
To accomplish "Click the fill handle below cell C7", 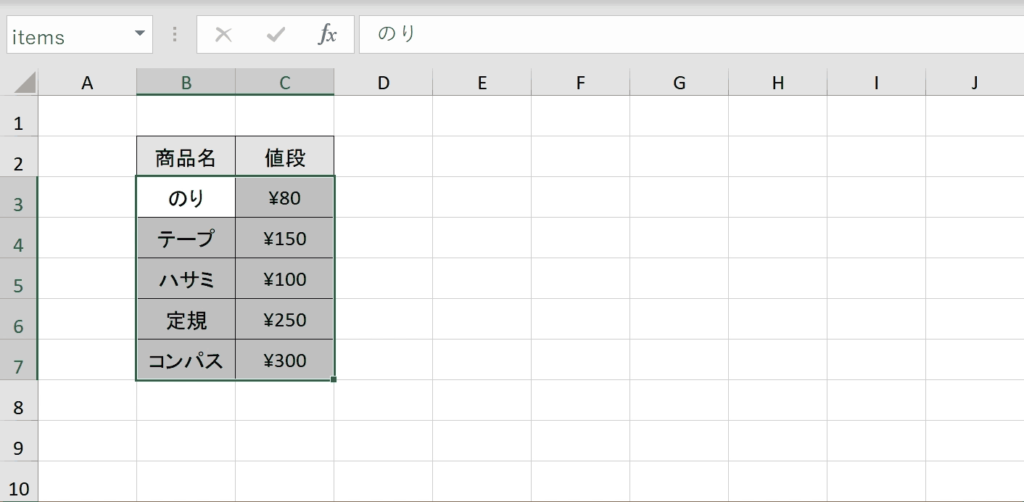I will click(334, 379).
